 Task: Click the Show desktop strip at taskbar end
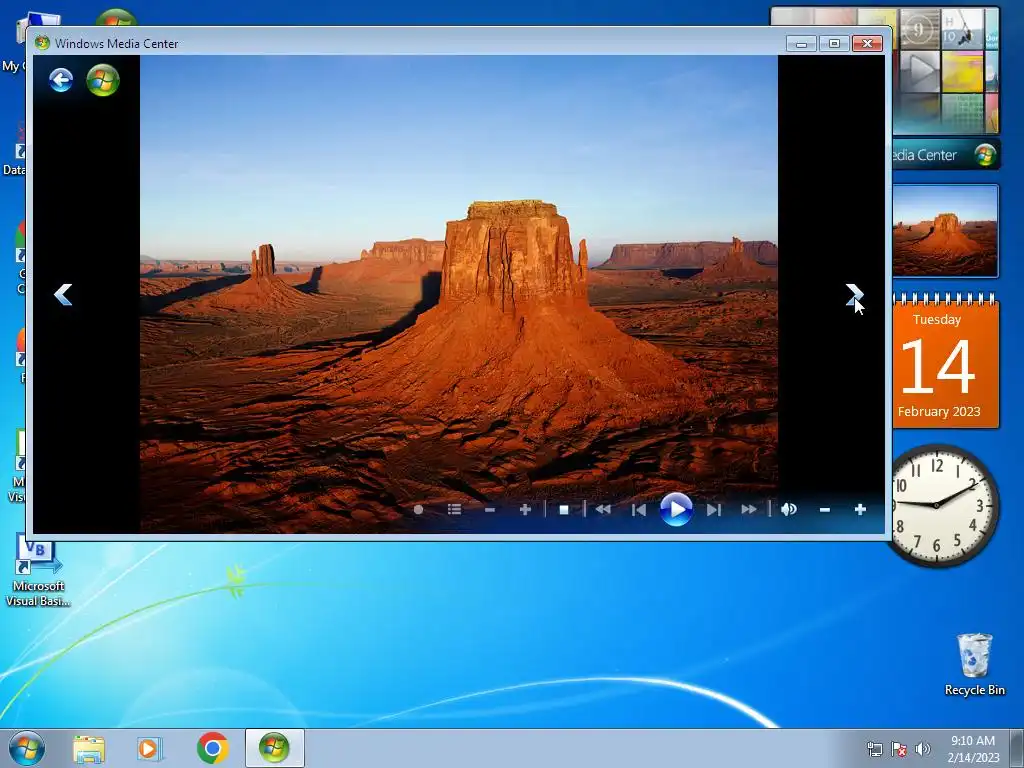click(1016, 748)
